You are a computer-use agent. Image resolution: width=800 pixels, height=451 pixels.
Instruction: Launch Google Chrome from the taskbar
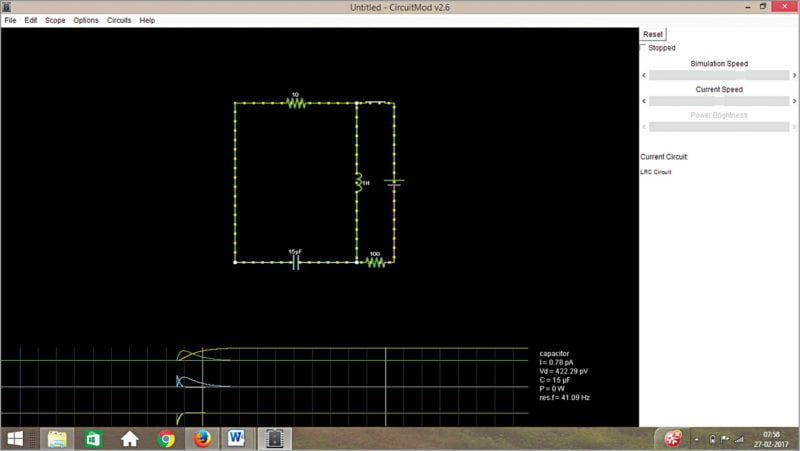pos(166,438)
